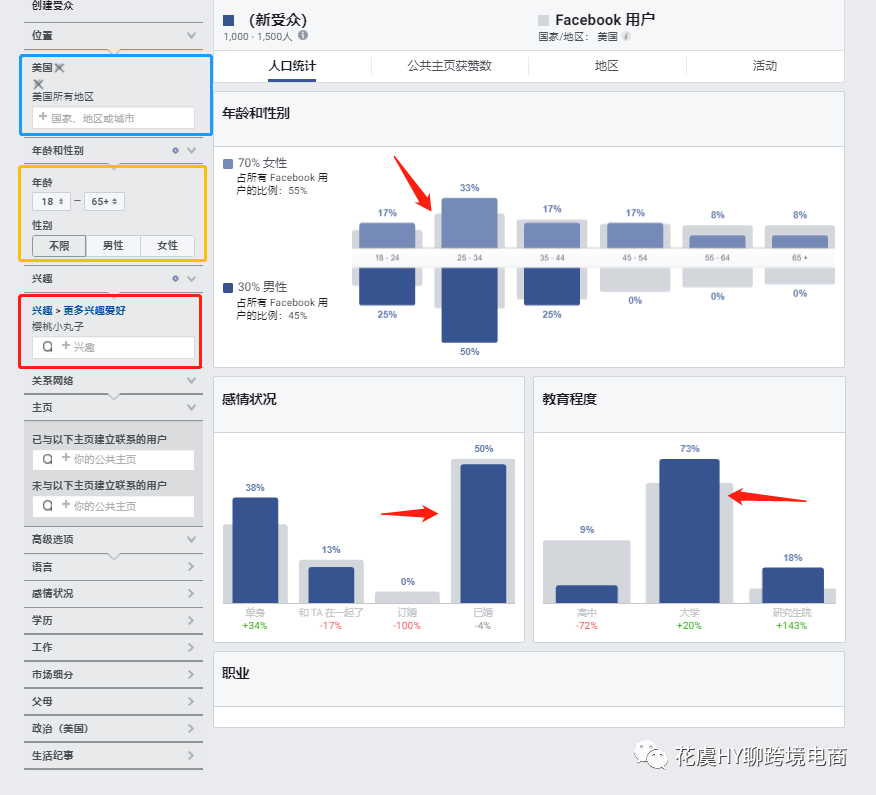Screen dimensions: 876x795
Task: Collapse 关系网络 section chevron
Action: [192, 380]
